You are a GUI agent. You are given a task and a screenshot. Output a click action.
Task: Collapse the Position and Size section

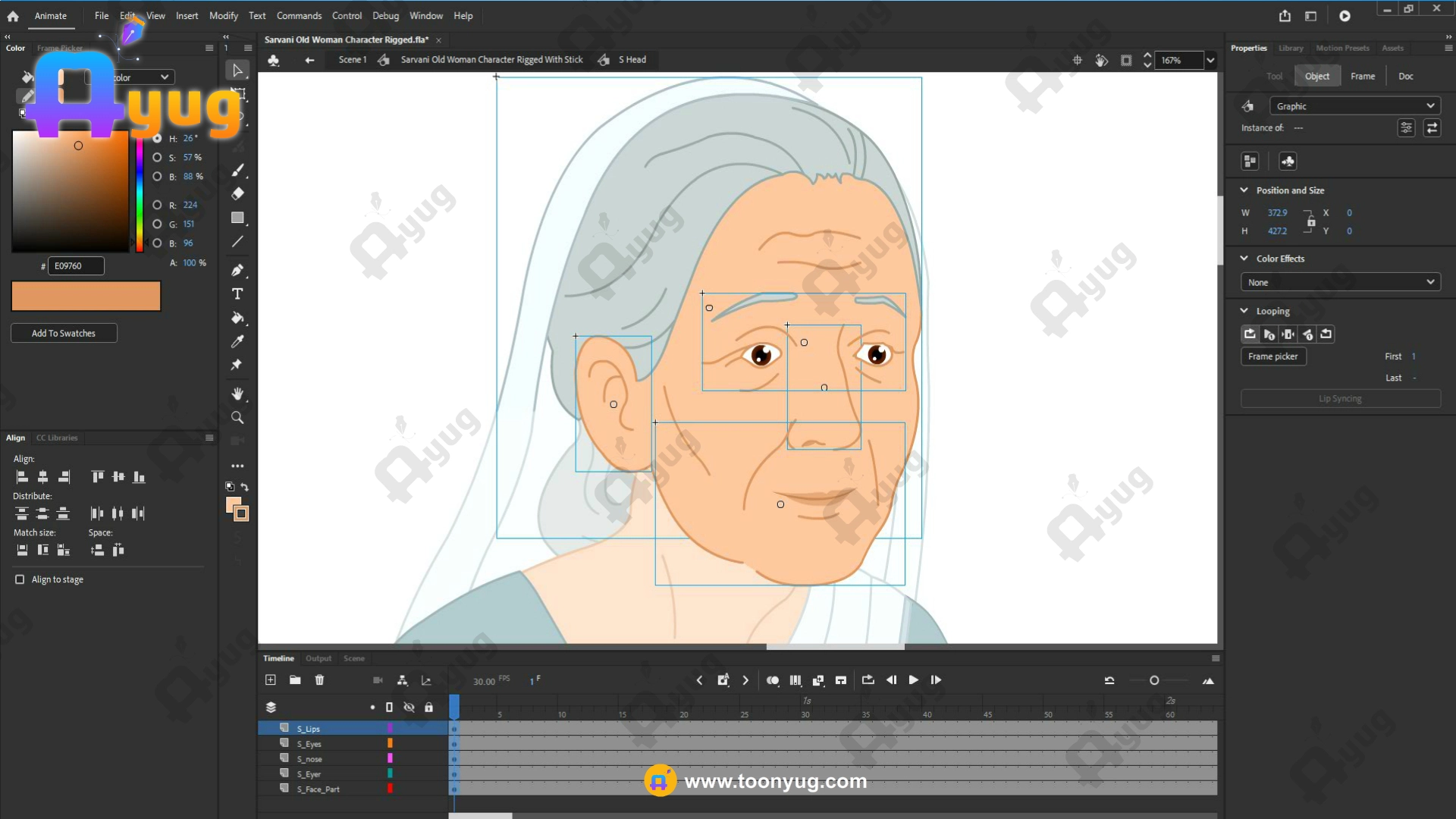1244,190
